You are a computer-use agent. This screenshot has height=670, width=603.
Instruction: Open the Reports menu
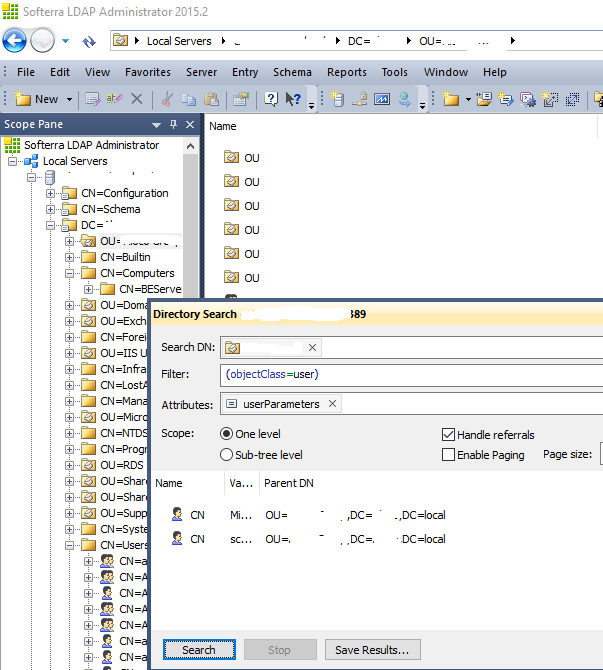[347, 72]
